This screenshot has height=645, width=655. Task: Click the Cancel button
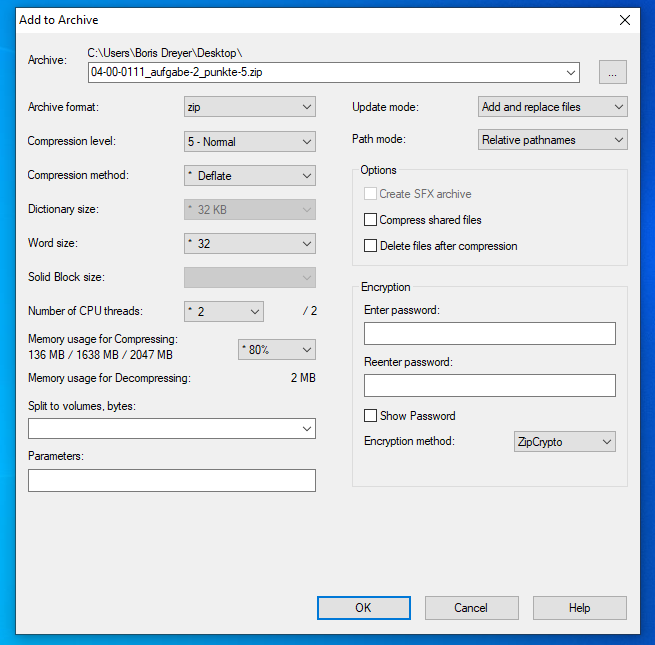coord(471,608)
